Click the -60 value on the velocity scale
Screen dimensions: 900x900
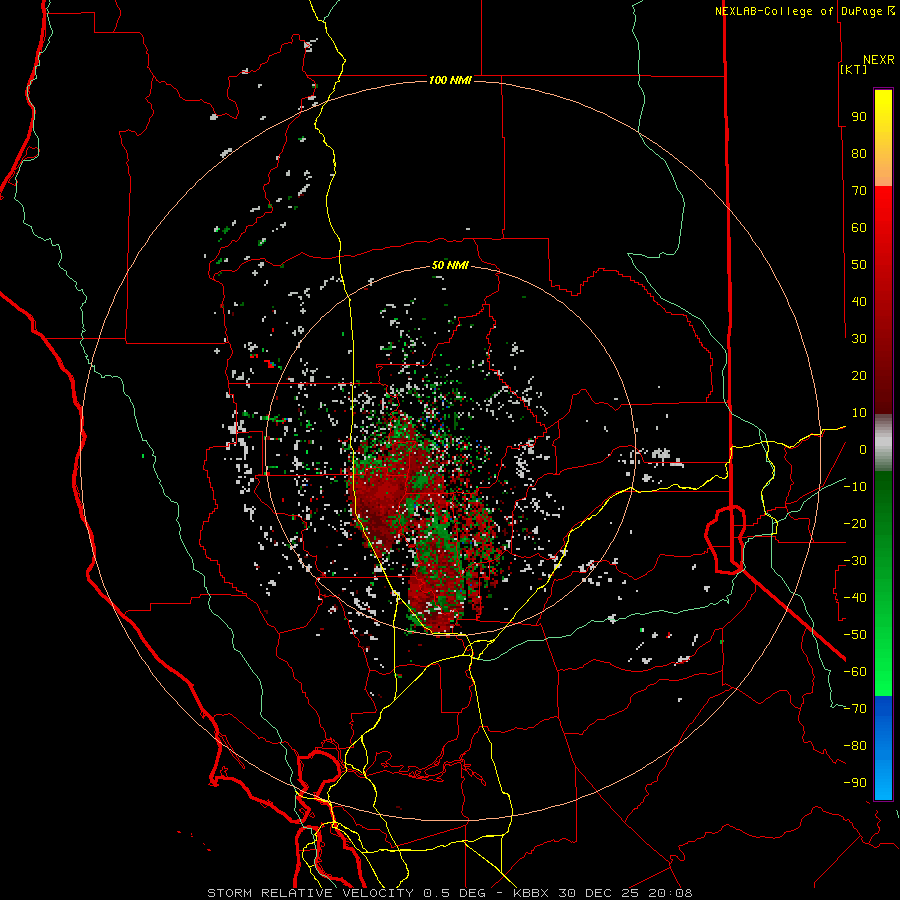coord(855,672)
